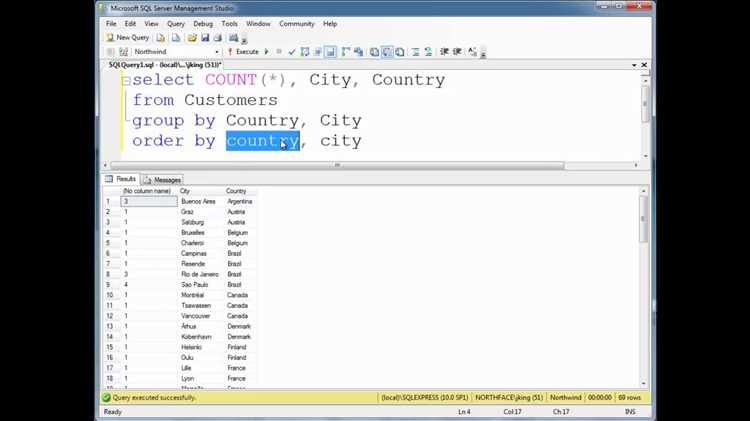Select the Salzburg city cell
Image resolution: width=750 pixels, height=421 pixels.
point(201,222)
